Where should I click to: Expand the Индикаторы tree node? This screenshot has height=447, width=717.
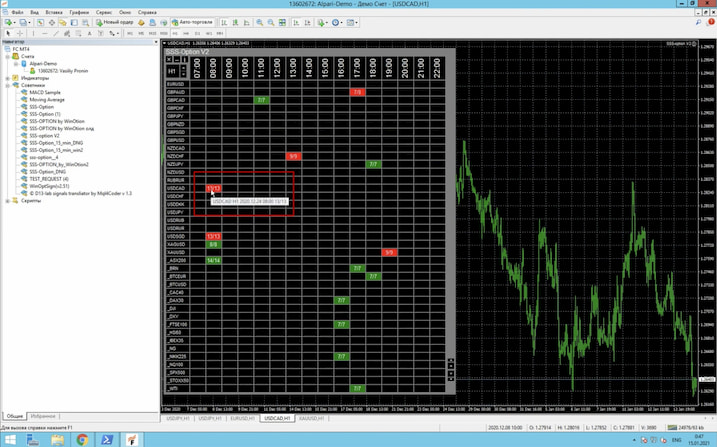pos(8,78)
